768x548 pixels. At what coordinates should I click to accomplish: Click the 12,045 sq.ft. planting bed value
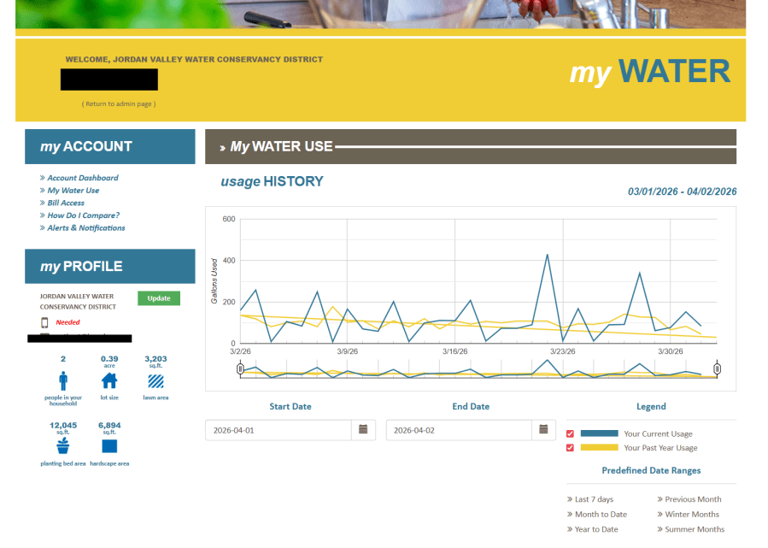point(63,428)
